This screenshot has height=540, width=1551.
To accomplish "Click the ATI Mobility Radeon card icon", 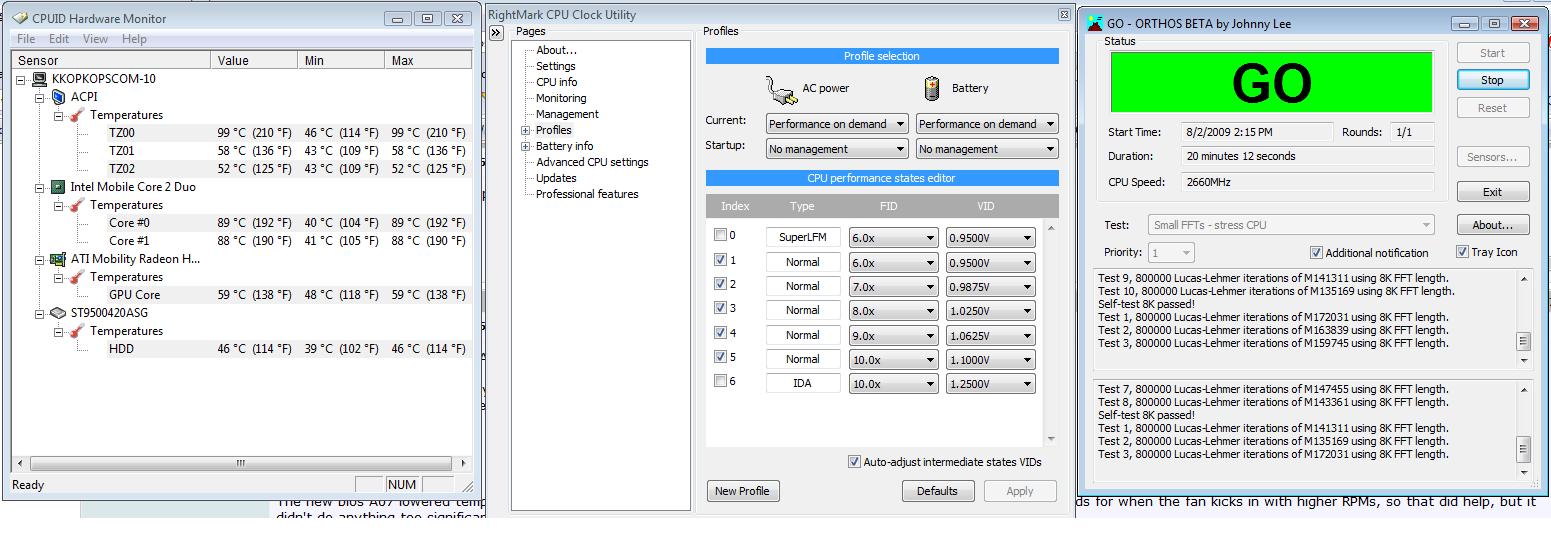I will [58, 259].
